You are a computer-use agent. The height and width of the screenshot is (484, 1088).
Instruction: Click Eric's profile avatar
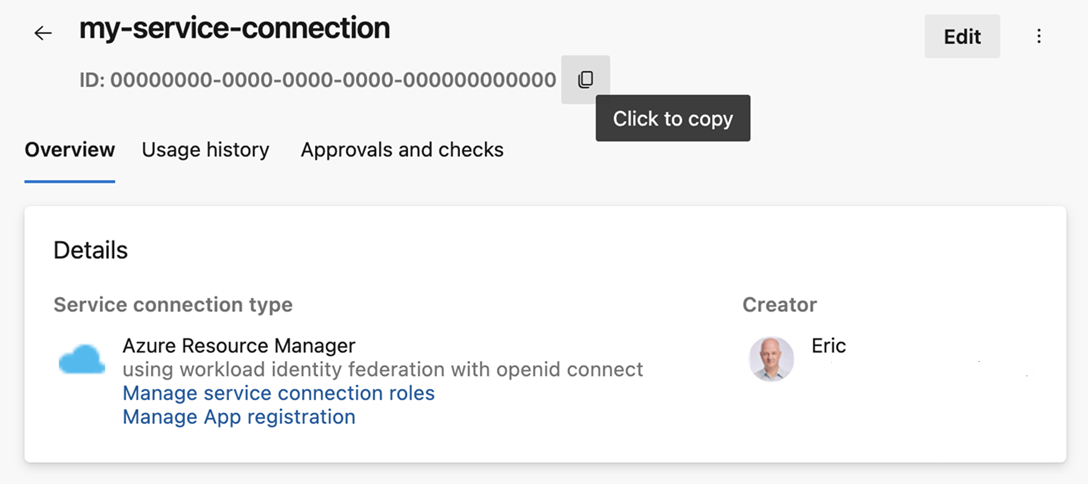point(771,359)
